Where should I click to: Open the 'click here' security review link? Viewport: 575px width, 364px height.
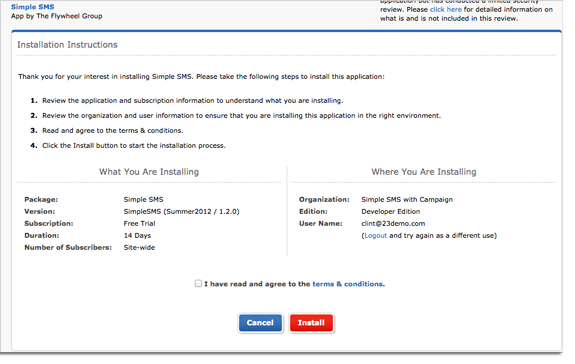point(446,9)
